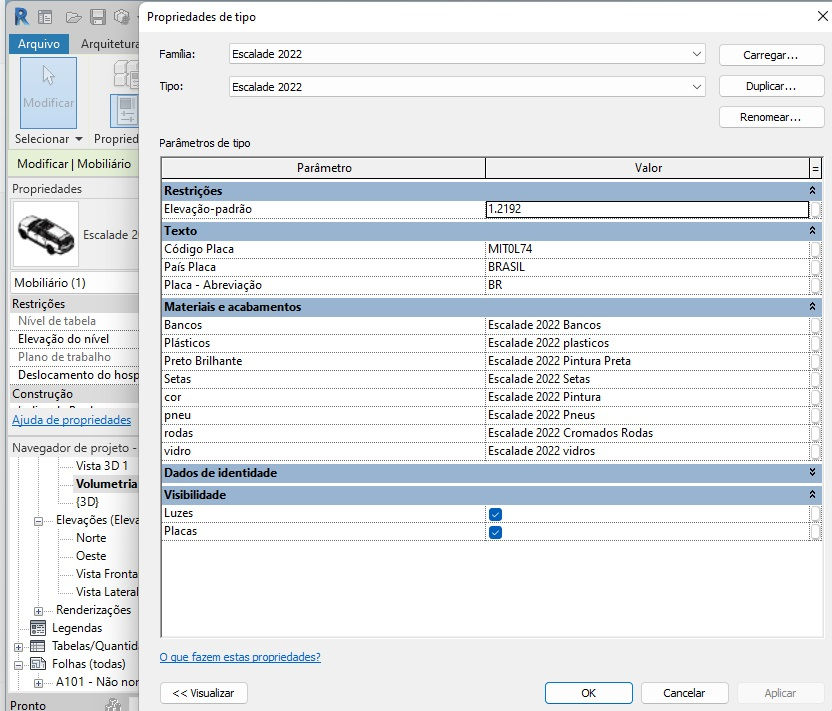Switch to the Arquitetura ribbon tab
832x711 pixels.
[109, 44]
